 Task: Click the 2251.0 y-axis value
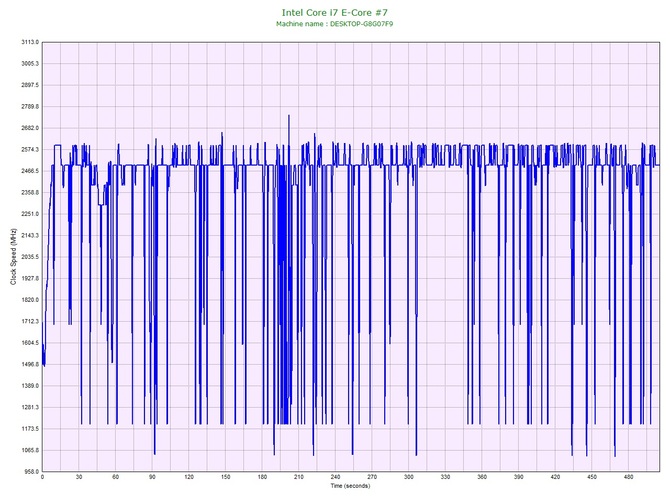30,214
